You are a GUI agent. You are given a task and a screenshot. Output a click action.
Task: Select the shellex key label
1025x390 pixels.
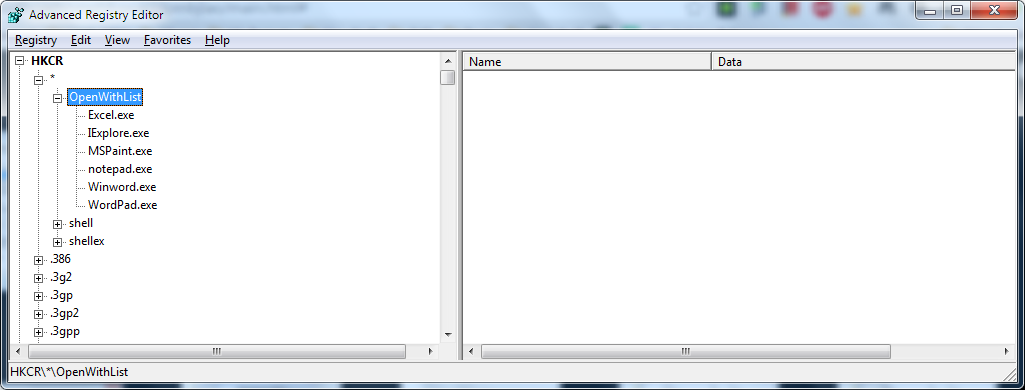[86, 241]
